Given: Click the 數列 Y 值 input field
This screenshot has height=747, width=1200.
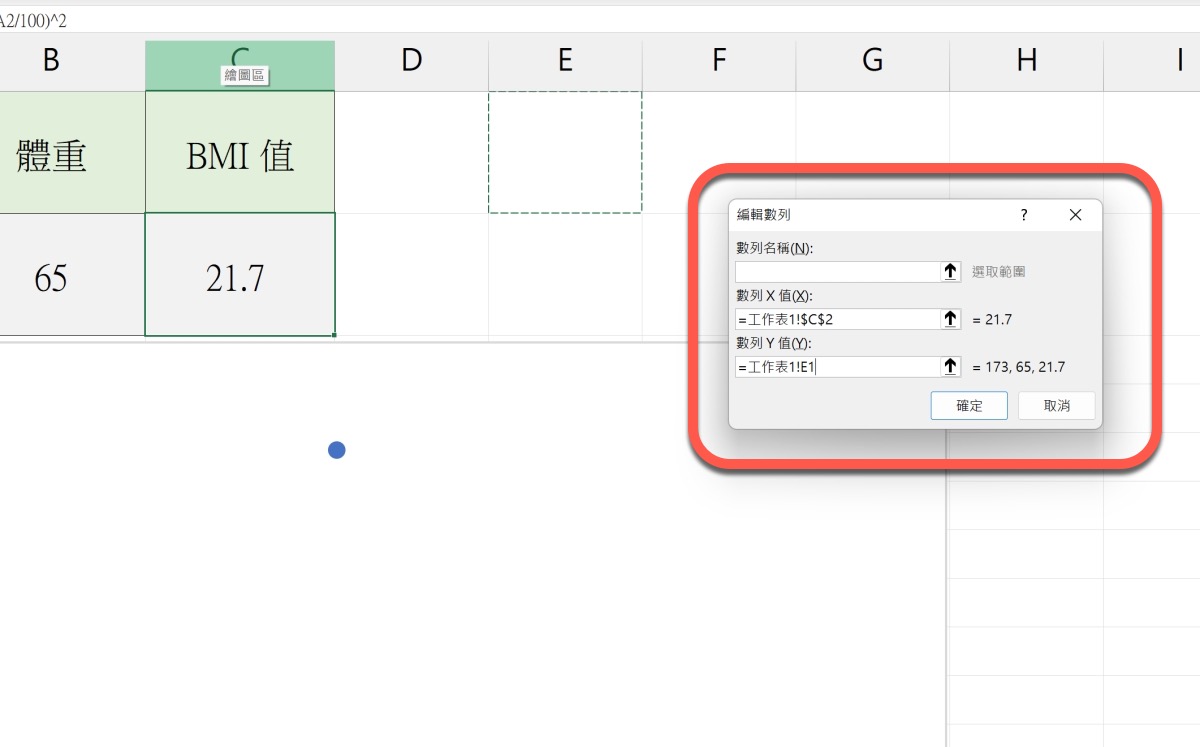Looking at the screenshot, I should point(837,367).
